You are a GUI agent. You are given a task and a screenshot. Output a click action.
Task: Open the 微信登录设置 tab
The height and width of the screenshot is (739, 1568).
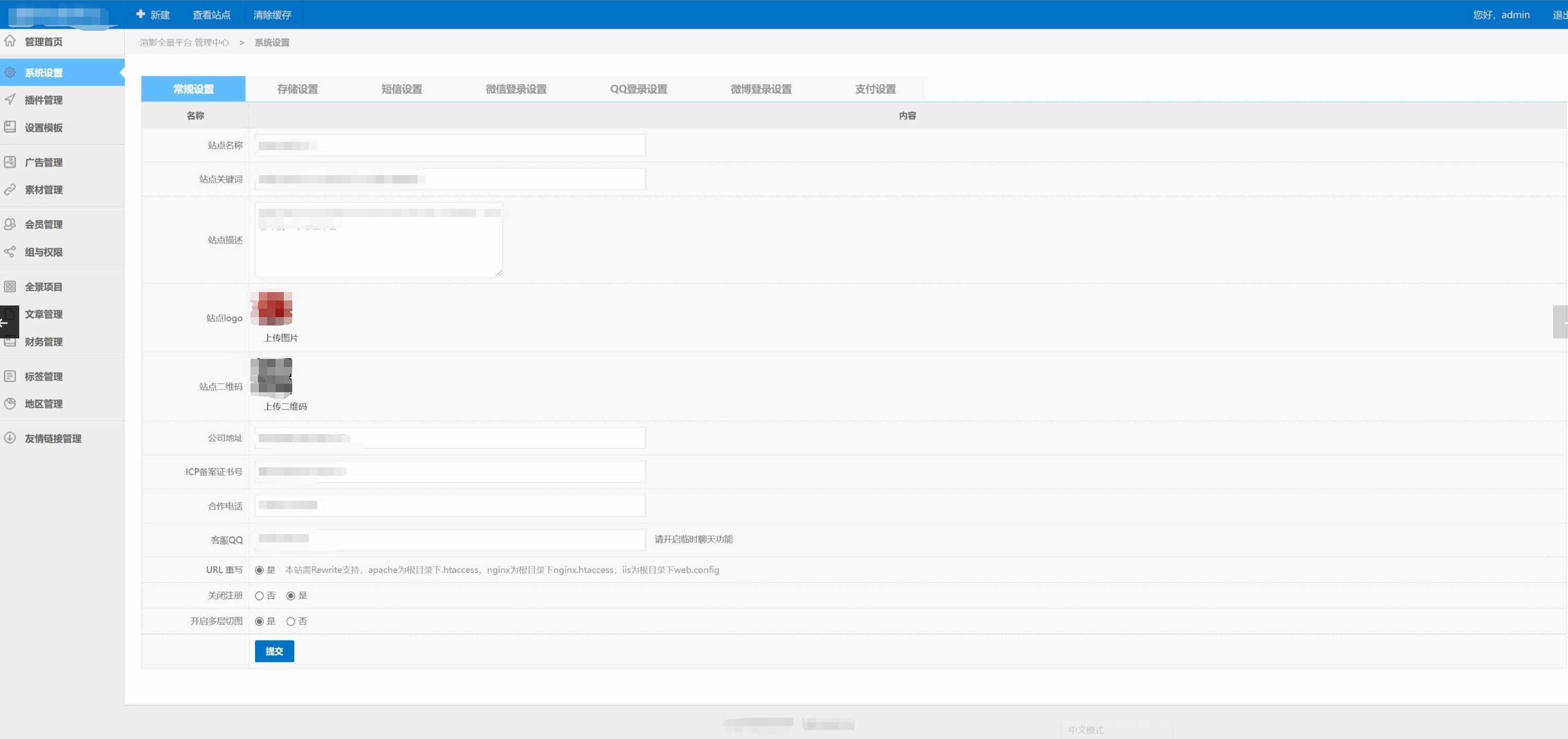[516, 89]
